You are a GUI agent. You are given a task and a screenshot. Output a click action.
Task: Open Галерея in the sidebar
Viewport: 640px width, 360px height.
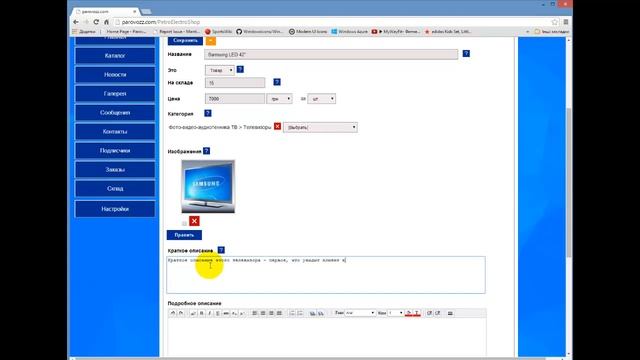[115, 93]
